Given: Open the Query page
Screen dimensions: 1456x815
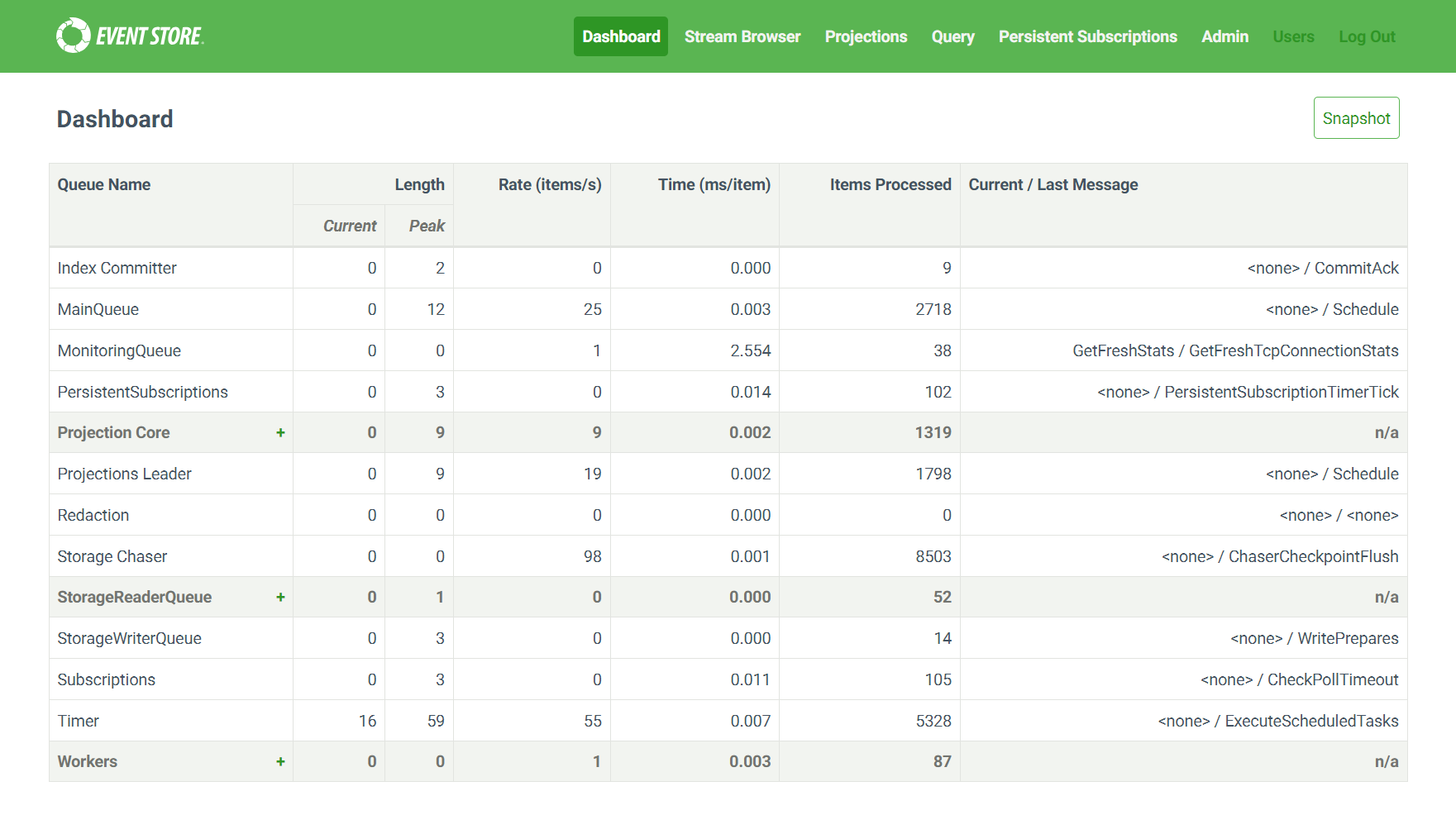Looking at the screenshot, I should 952,36.
